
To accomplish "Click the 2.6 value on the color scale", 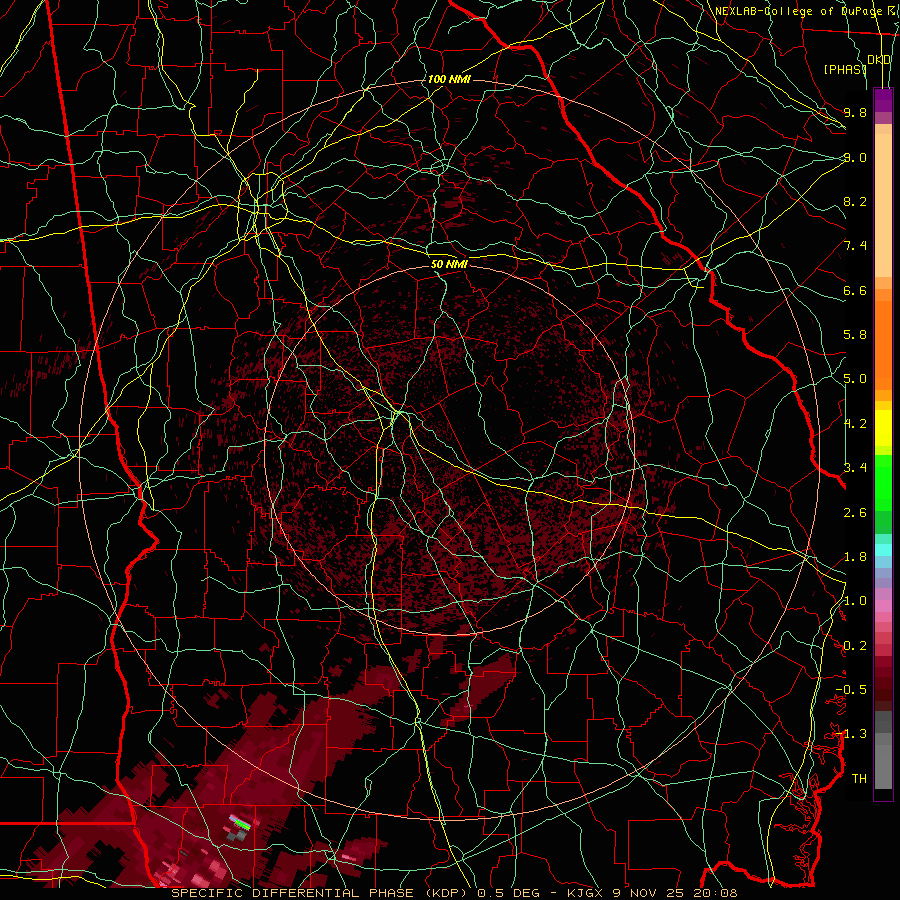I will pos(855,513).
